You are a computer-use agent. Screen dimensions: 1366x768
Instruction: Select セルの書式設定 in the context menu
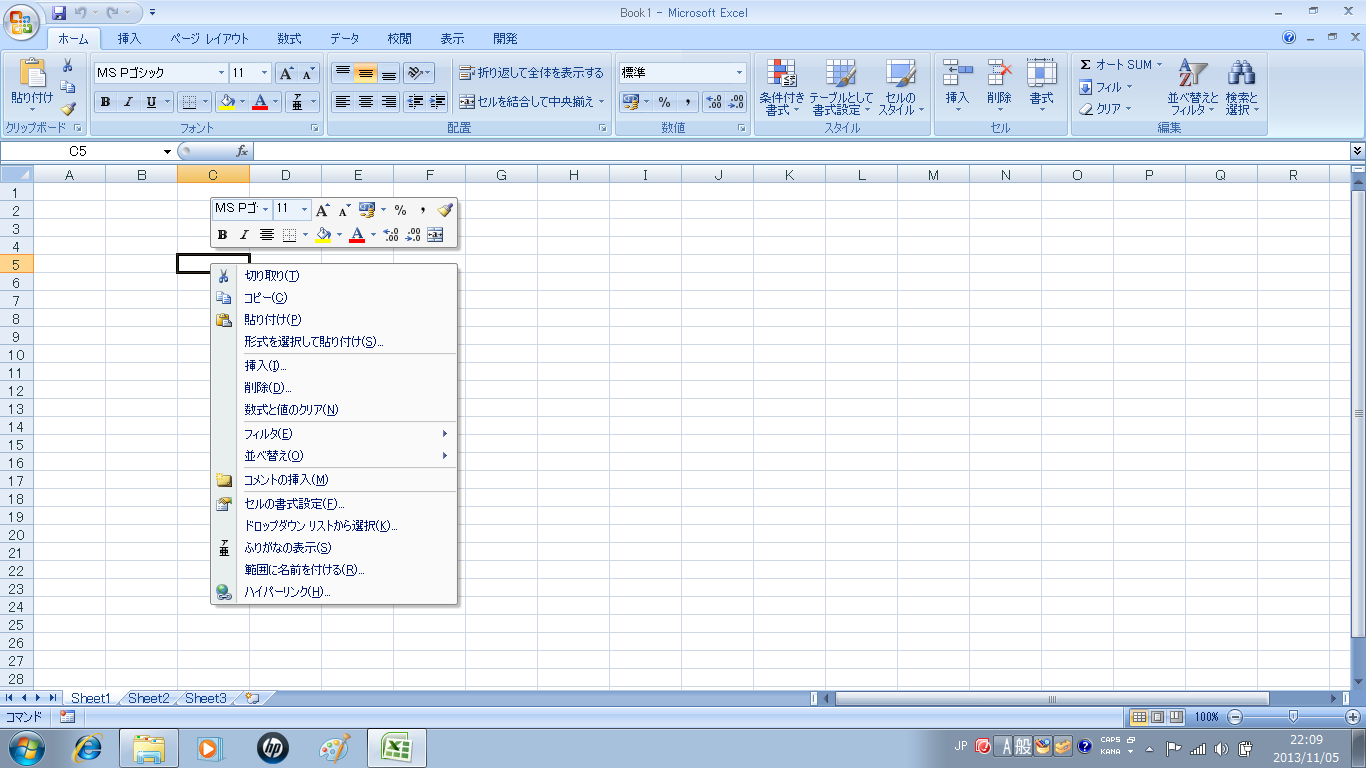(294, 504)
